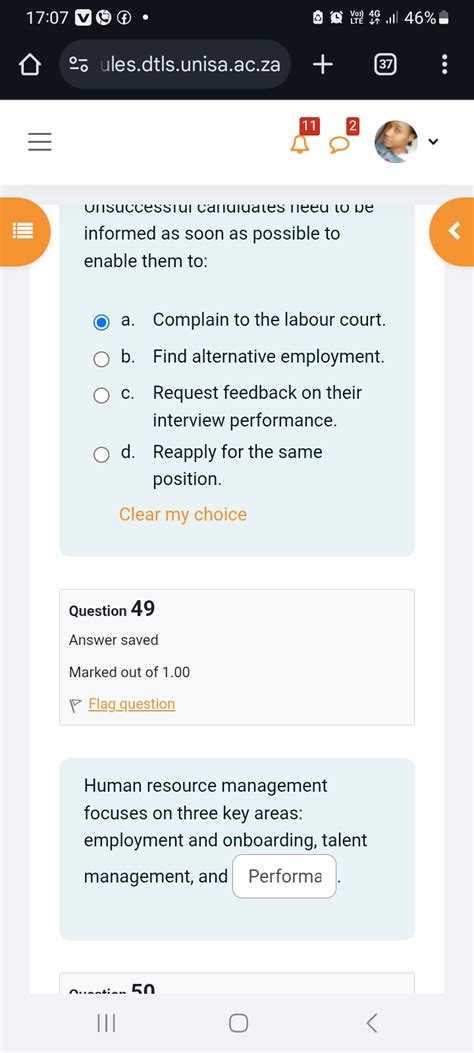This screenshot has height=1053, width=474.
Task: Expand the user profile dropdown arrow
Action: point(434,142)
